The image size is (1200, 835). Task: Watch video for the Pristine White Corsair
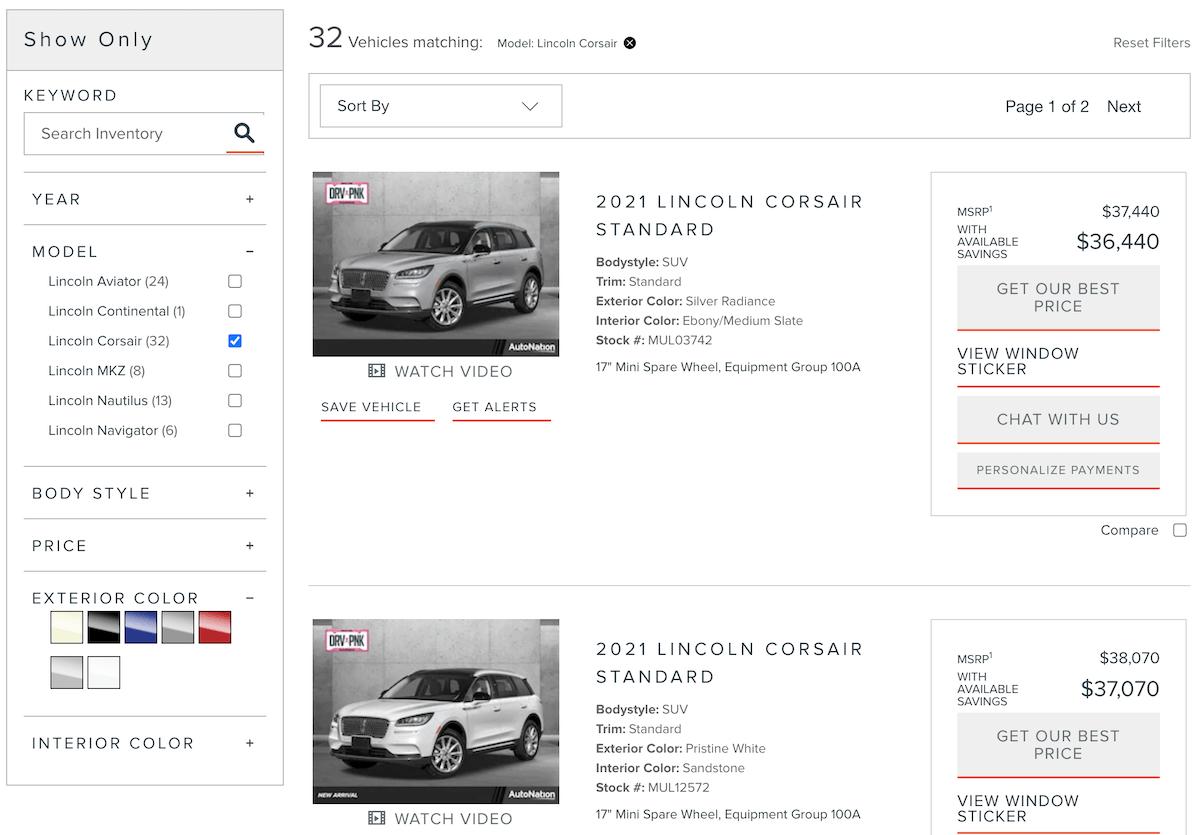tap(440, 818)
